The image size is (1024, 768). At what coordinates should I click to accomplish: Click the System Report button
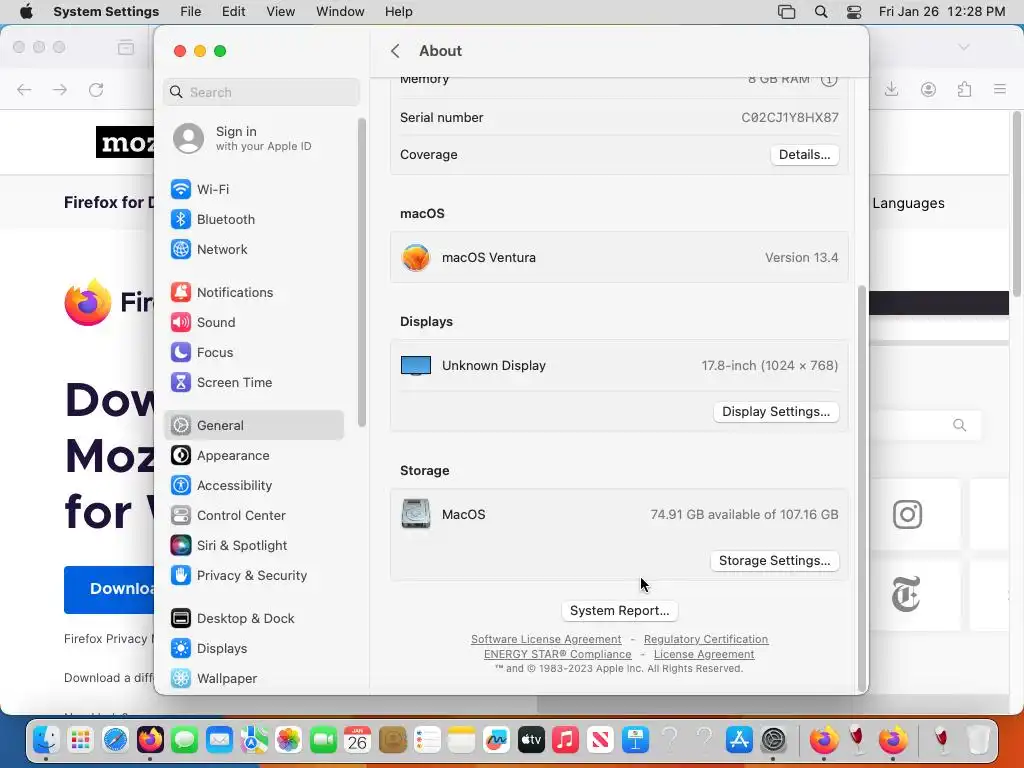[620, 611]
